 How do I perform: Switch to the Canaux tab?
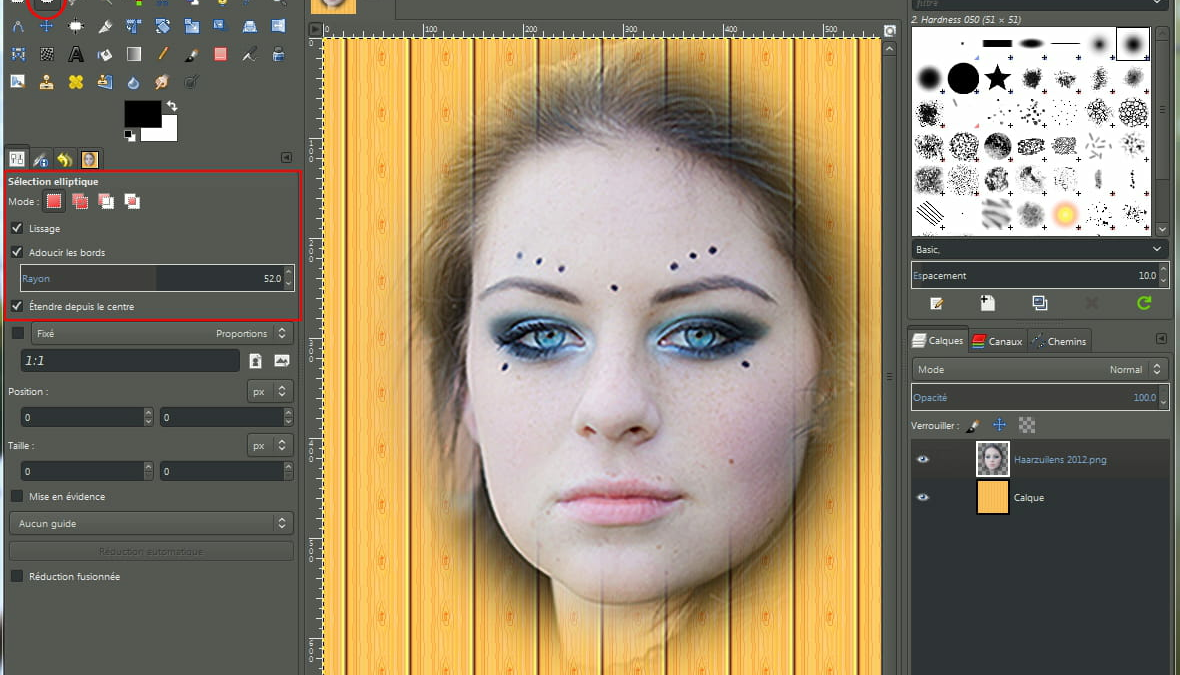tap(997, 341)
